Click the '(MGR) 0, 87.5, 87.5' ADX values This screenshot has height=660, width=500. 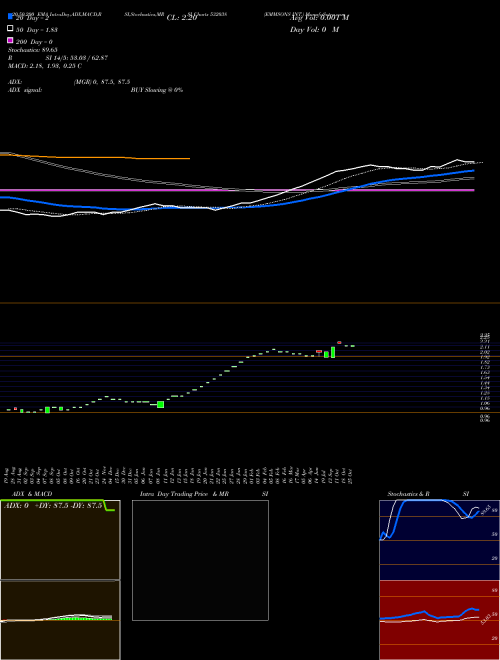102,82
